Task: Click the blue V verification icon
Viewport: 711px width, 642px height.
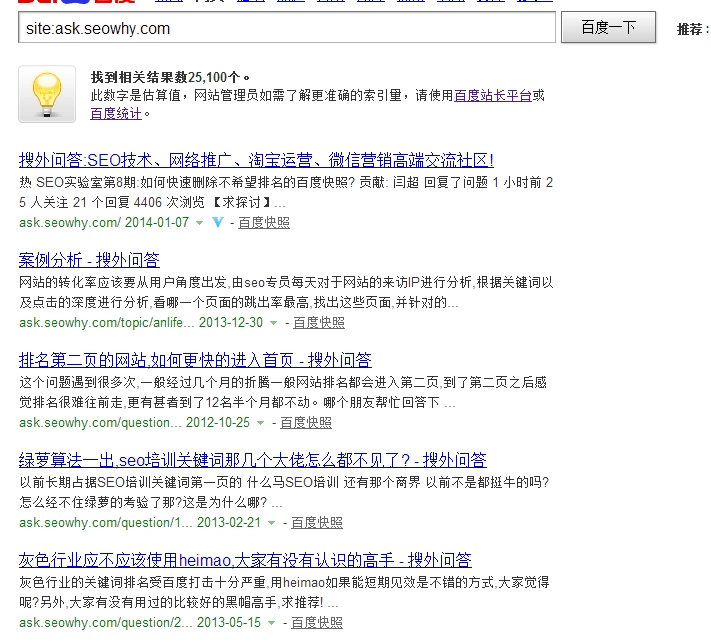Action: (x=218, y=222)
